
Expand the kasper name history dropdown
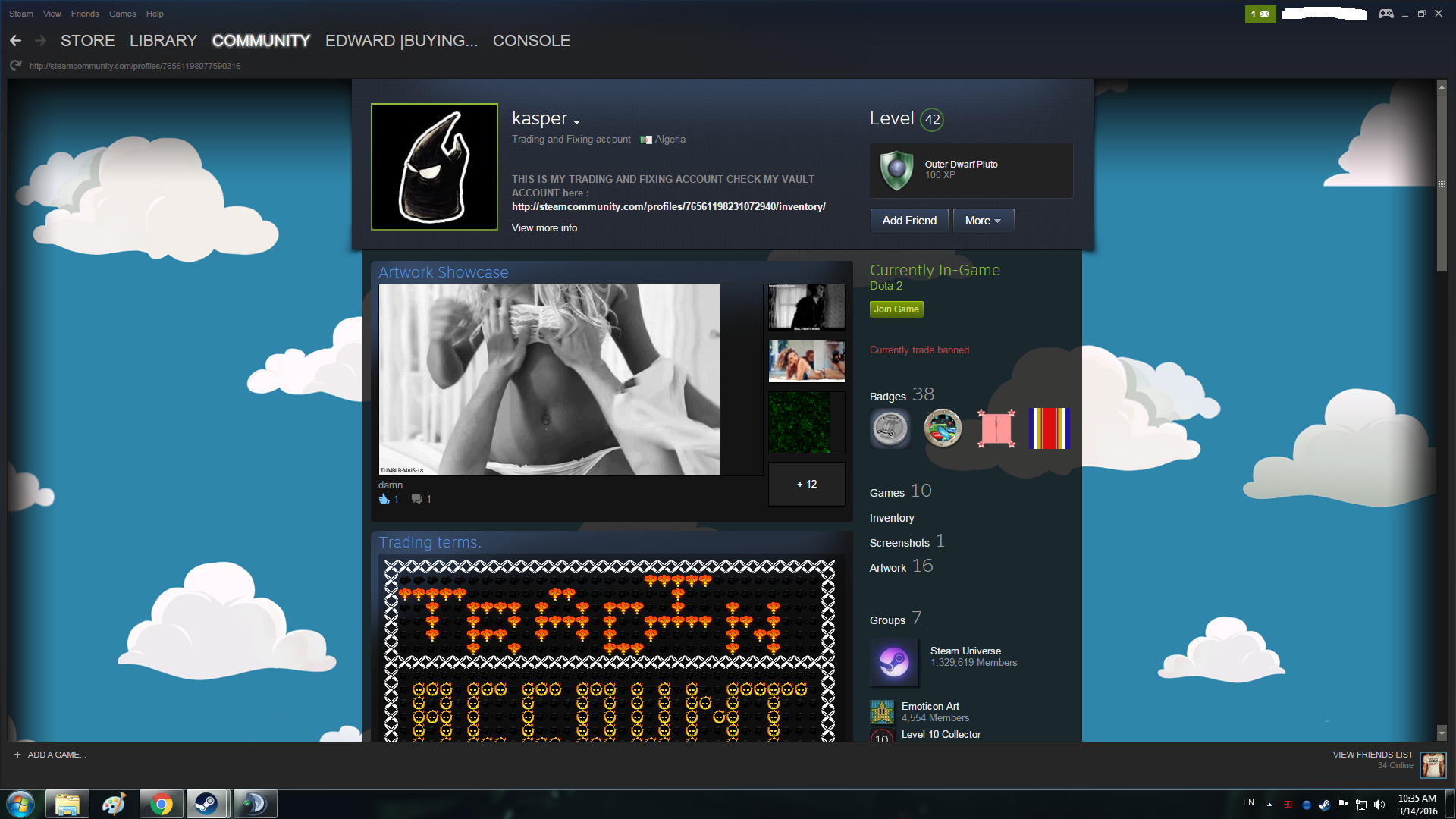click(577, 122)
